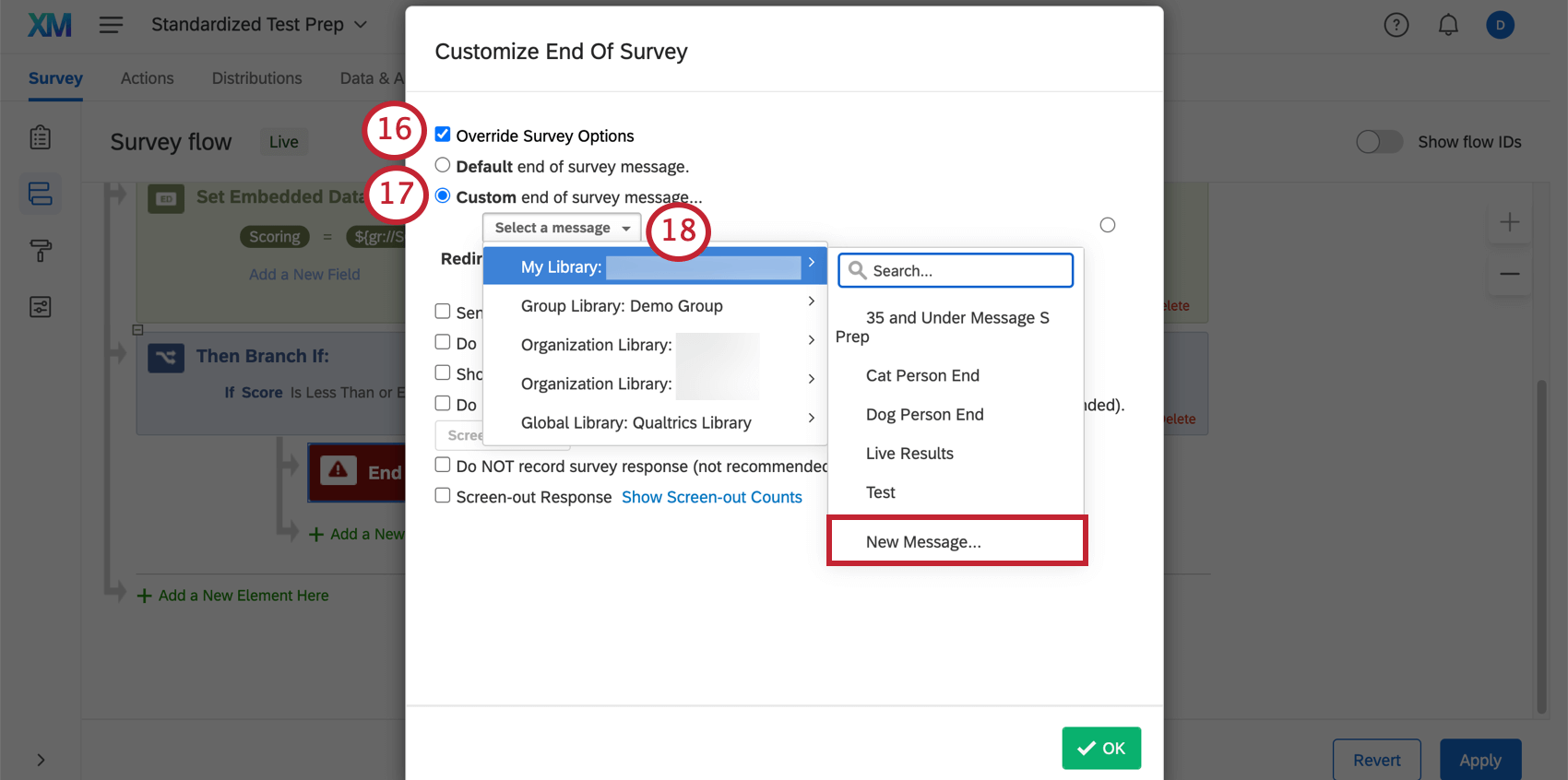Zoom in using the plus icon
1568x780 pixels.
tap(1510, 221)
